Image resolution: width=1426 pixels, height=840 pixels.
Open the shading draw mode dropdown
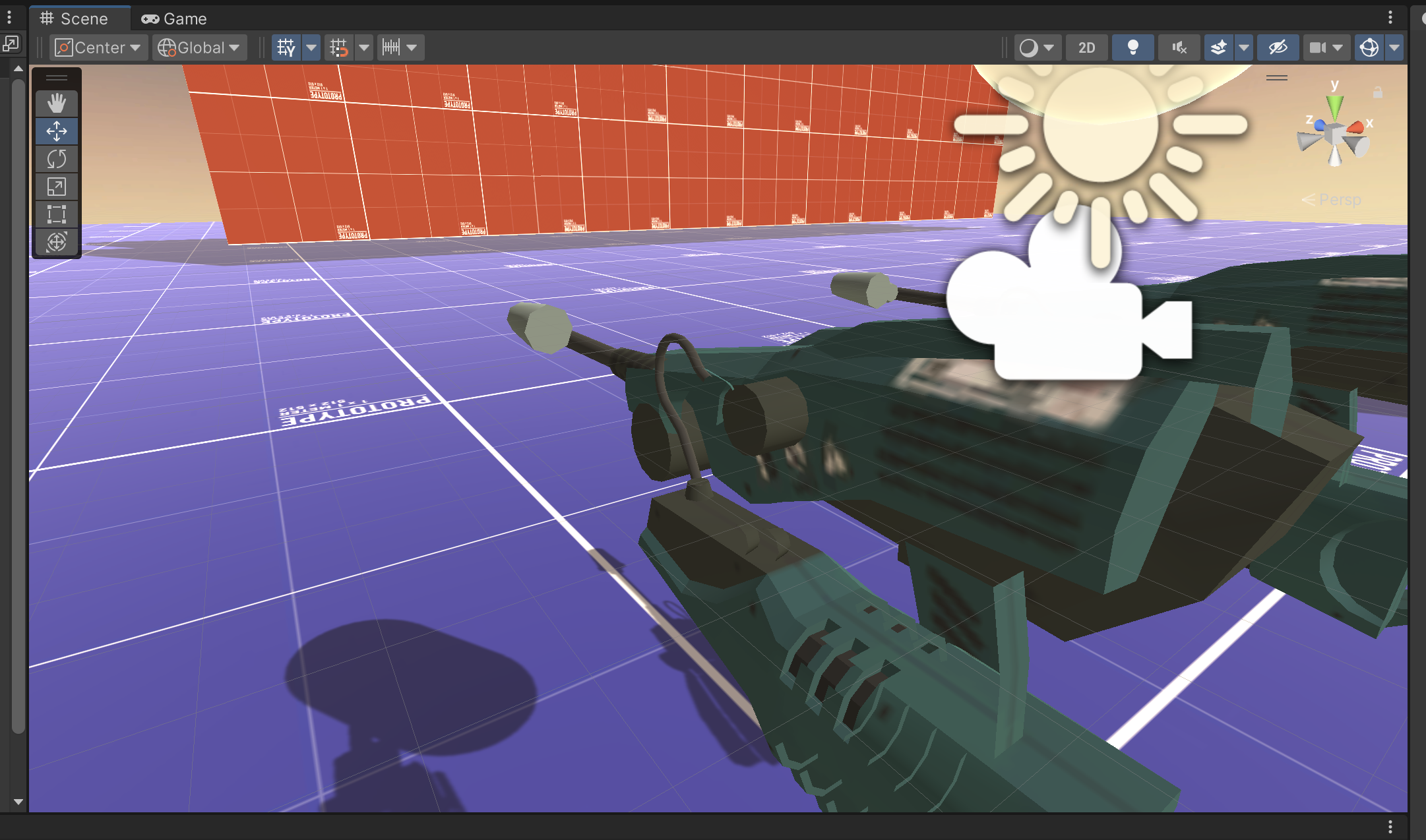tap(1038, 47)
